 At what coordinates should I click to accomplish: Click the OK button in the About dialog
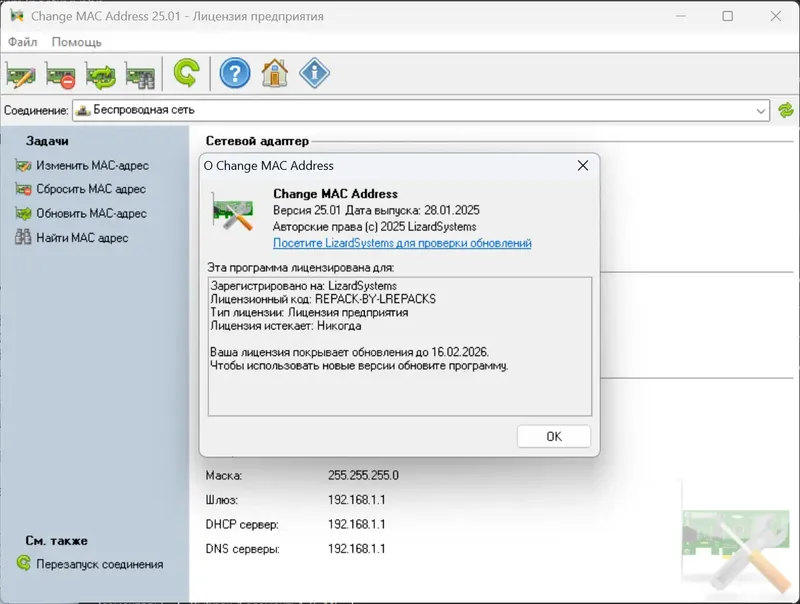point(553,435)
